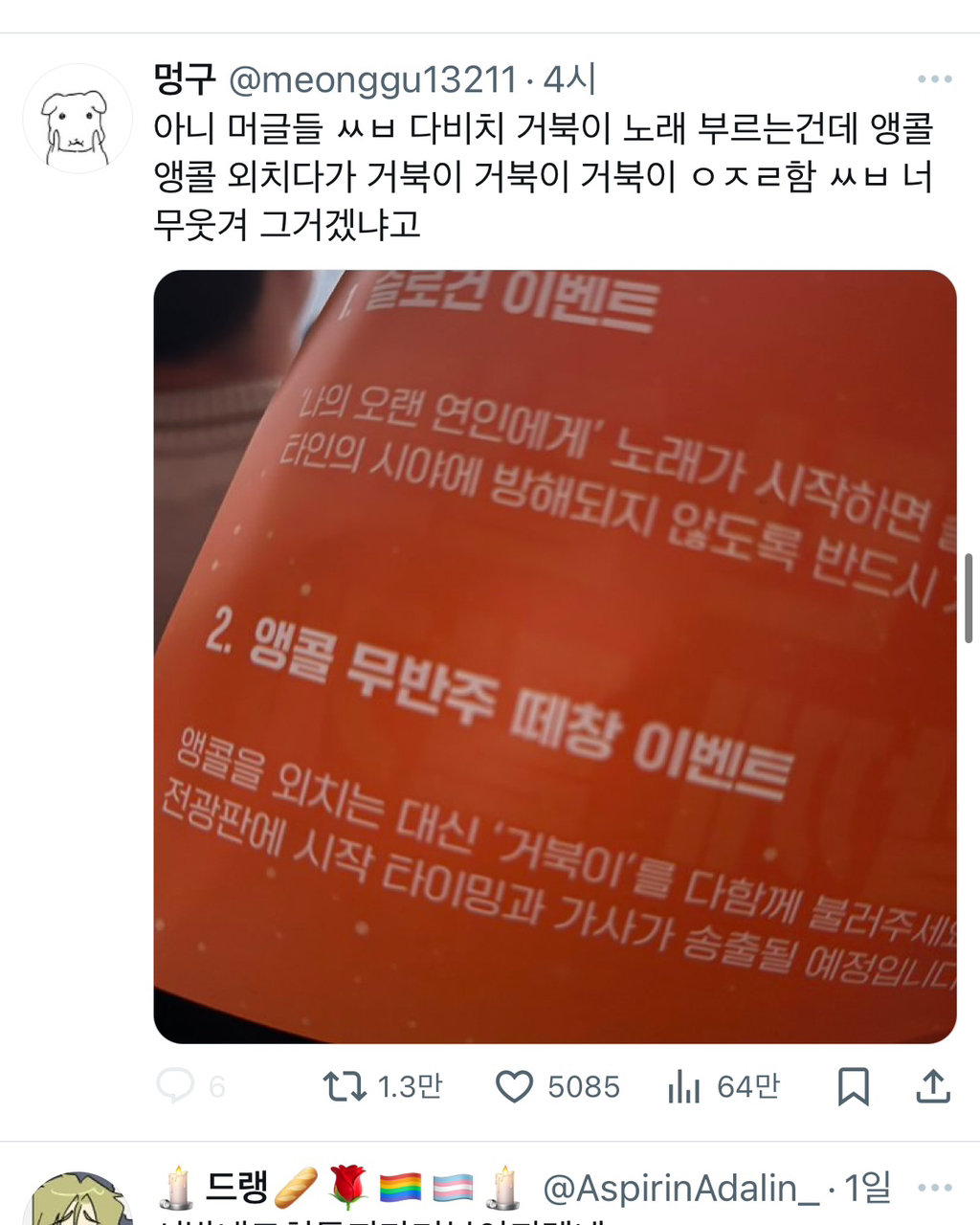Click the 4시 timestamp
Screen dimensions: 980x1225
570,80
